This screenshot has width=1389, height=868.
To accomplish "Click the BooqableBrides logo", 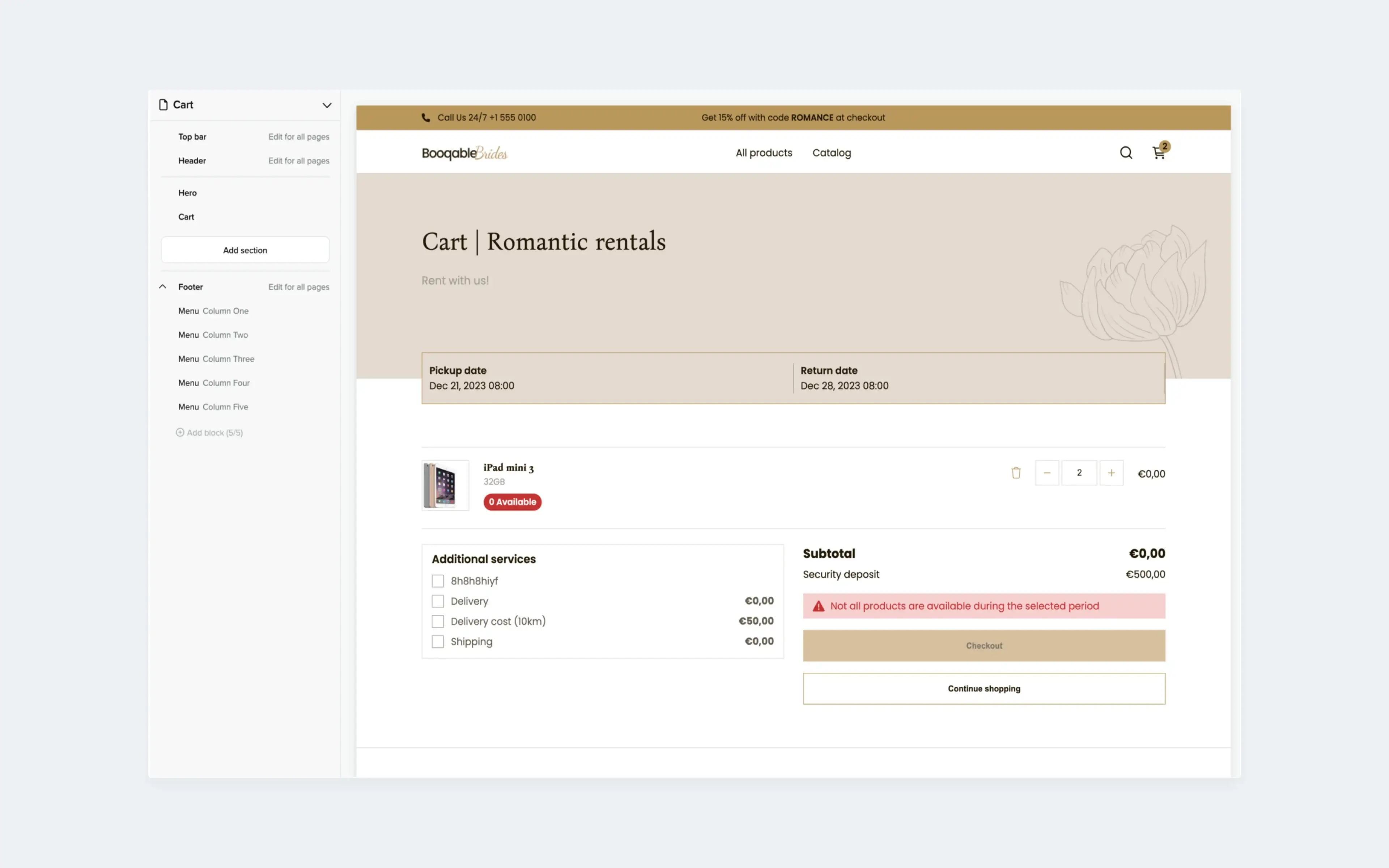I will point(464,153).
